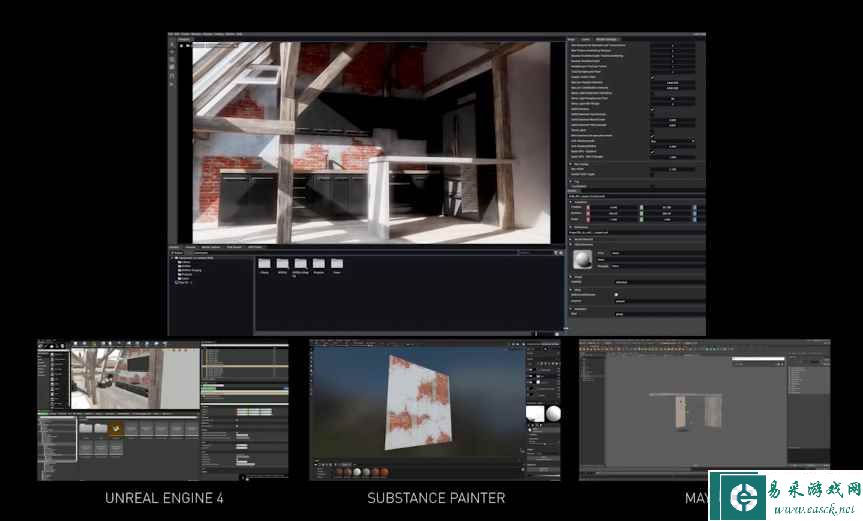Open the leftmost folder in main window content browser
The image size is (863, 521).
(x=264, y=265)
